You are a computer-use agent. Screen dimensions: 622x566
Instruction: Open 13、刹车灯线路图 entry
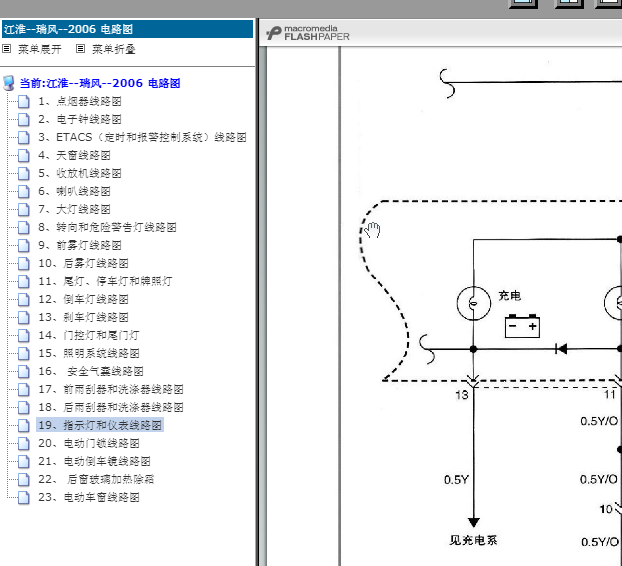point(83,317)
